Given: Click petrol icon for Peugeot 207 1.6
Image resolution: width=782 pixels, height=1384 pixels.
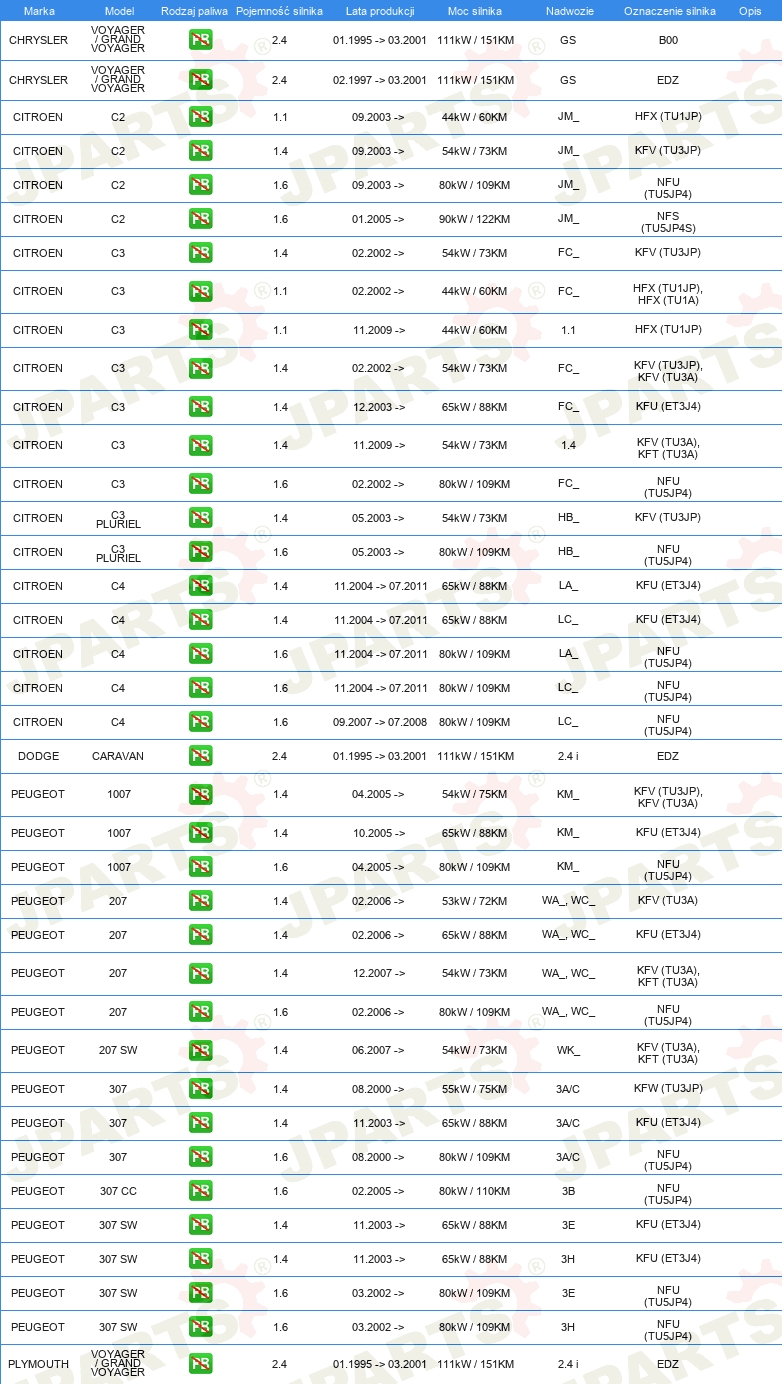Looking at the screenshot, I should (x=200, y=1012).
